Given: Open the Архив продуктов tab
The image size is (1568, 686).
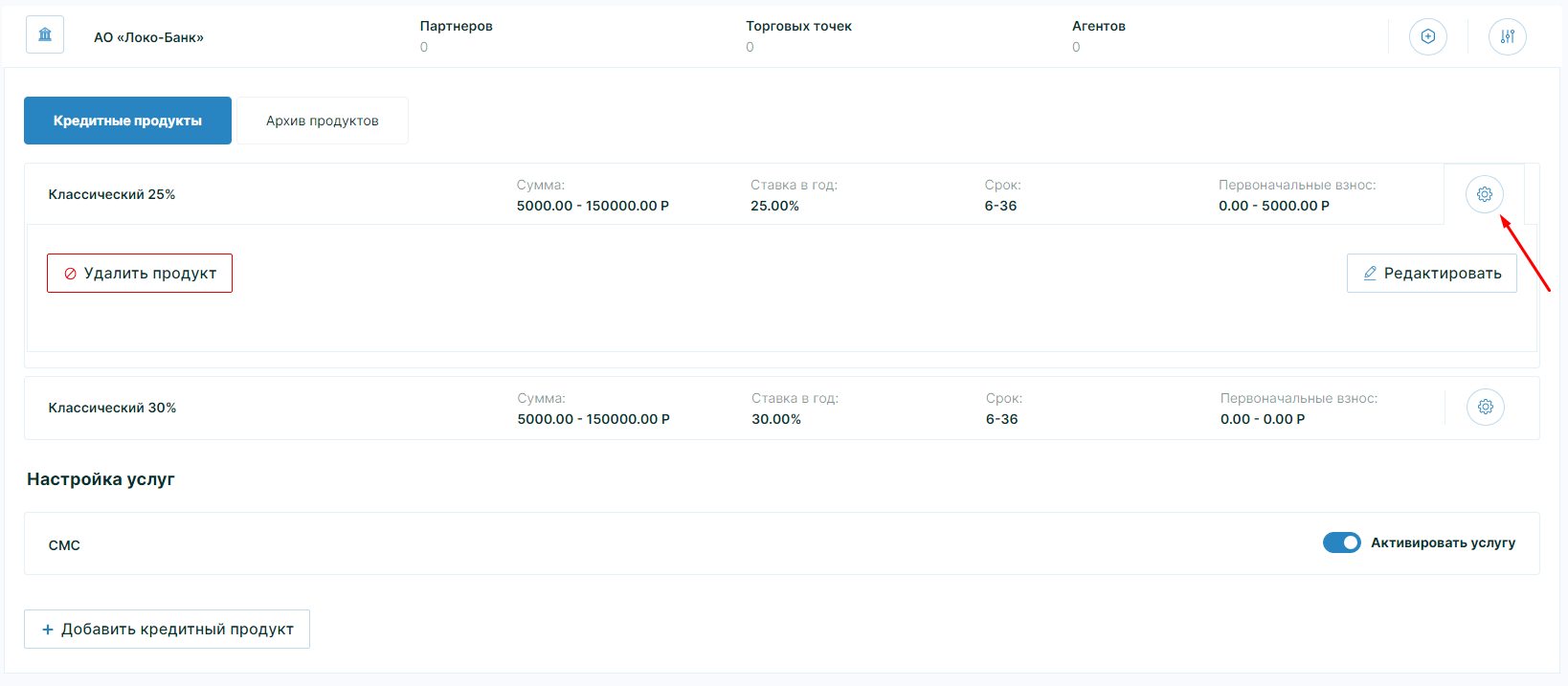Looking at the screenshot, I should (x=323, y=121).
